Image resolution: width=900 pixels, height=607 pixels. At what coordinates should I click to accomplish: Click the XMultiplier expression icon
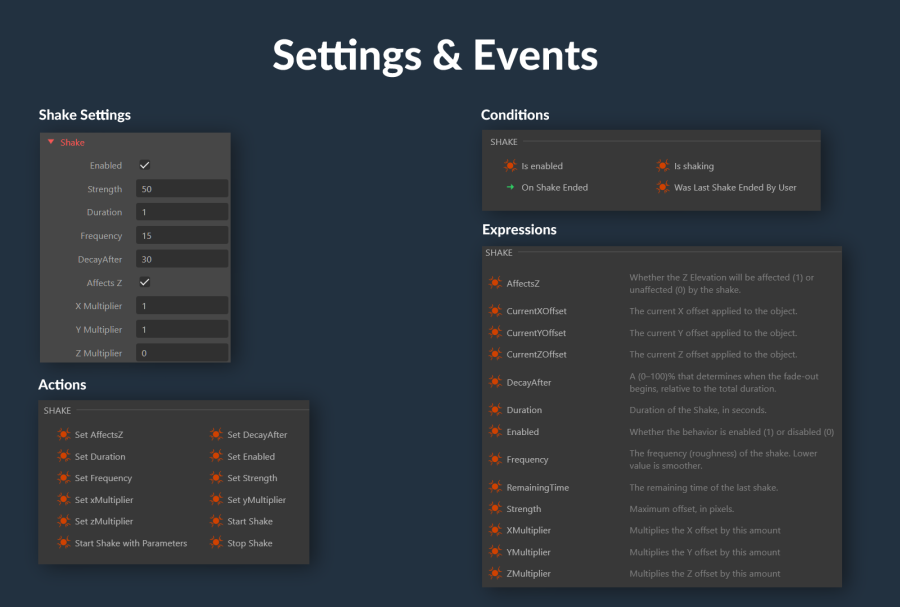(x=495, y=530)
